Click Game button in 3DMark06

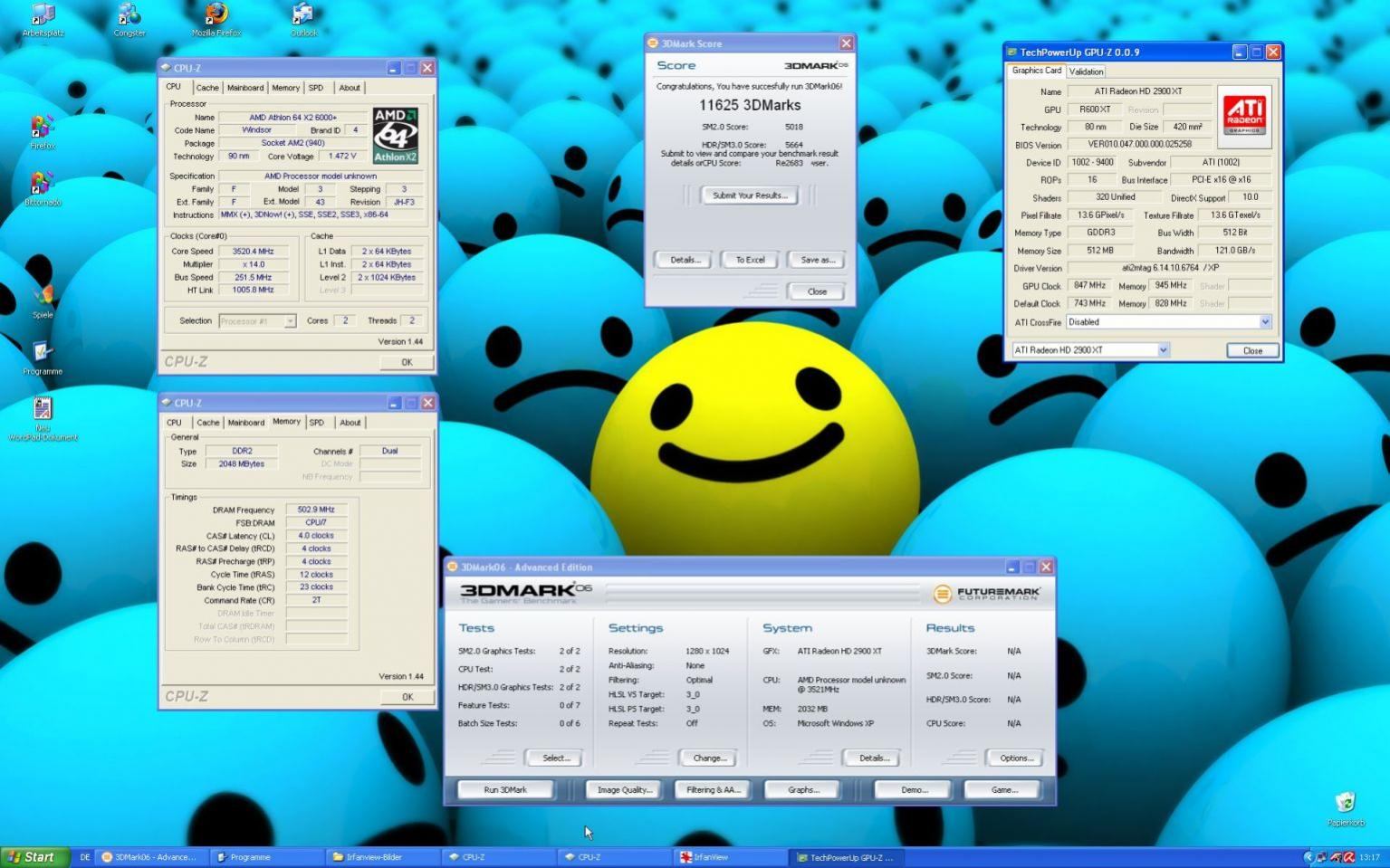tap(1003, 790)
